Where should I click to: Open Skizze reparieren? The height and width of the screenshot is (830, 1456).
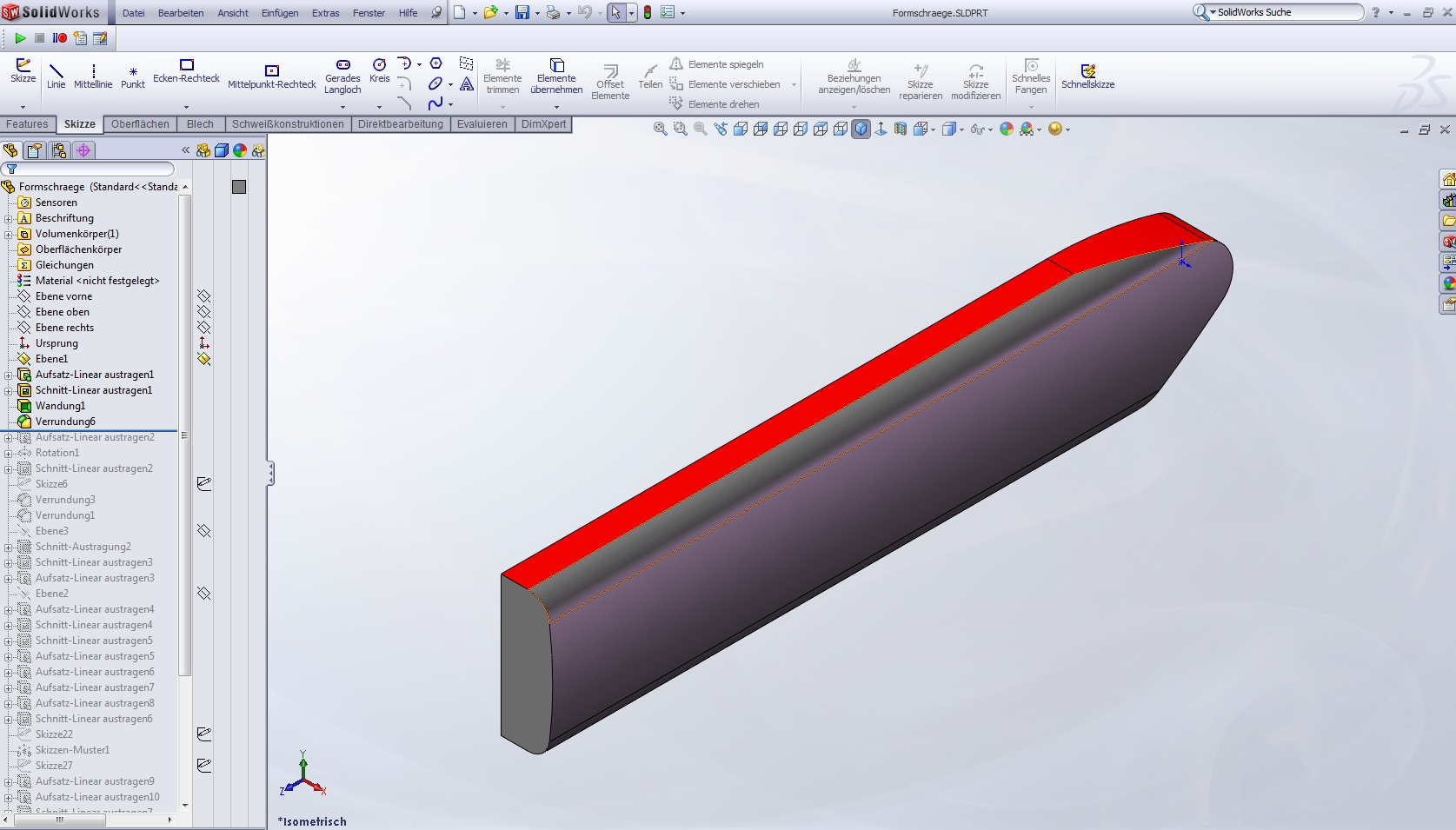[921, 83]
